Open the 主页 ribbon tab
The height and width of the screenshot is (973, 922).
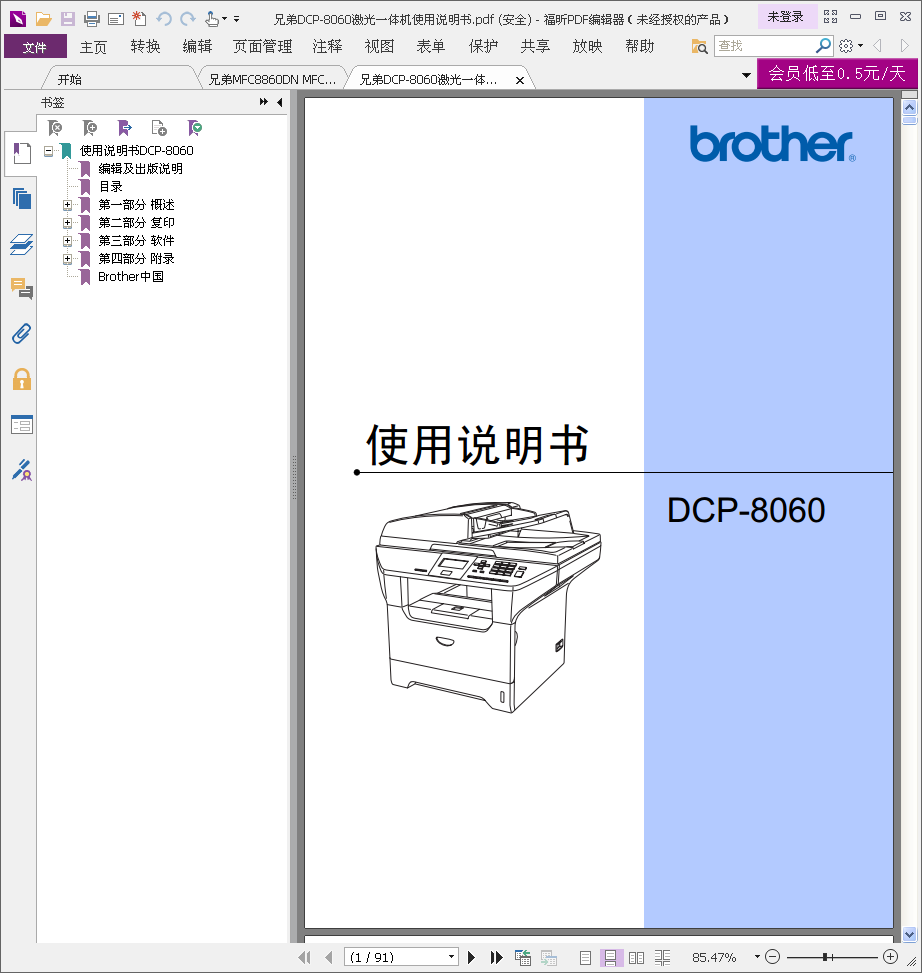(94, 47)
